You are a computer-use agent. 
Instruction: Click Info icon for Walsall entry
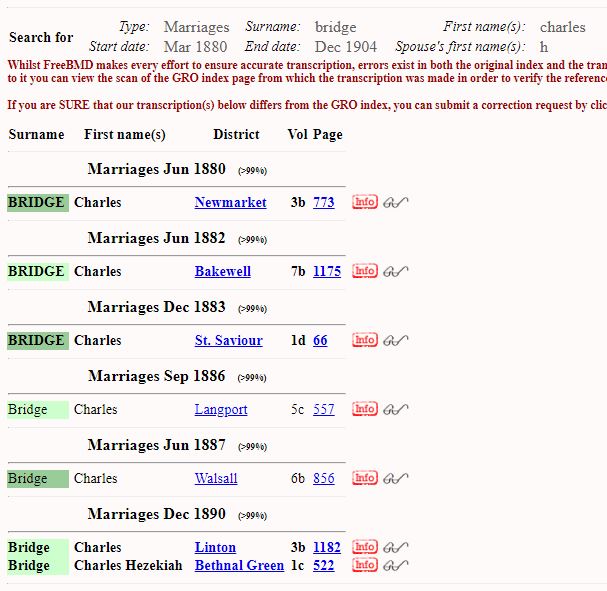[365, 478]
